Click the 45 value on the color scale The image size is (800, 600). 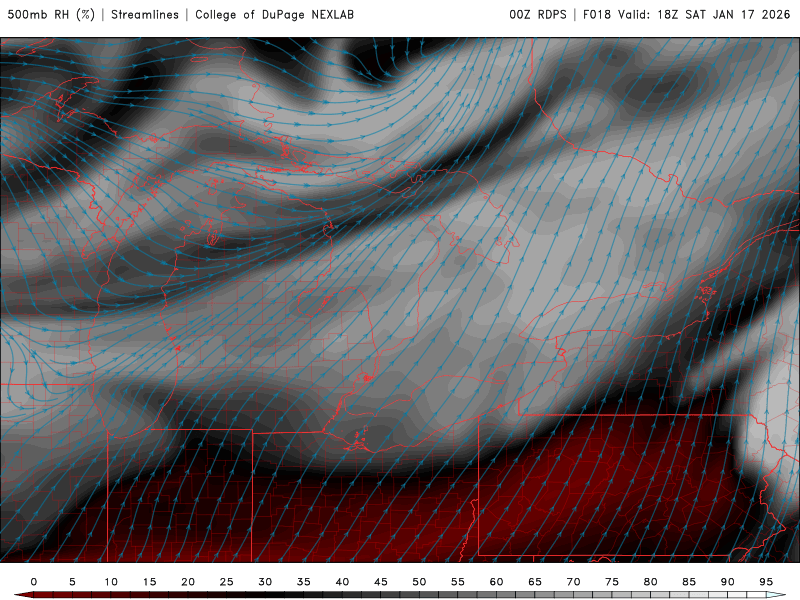pyautogui.click(x=381, y=582)
